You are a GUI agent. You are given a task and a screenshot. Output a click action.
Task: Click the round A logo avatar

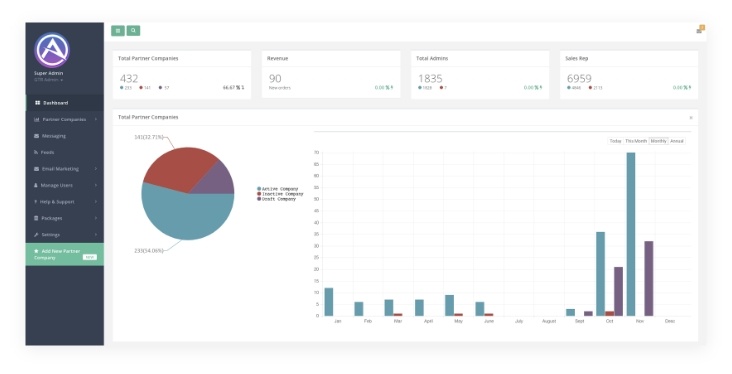52,50
